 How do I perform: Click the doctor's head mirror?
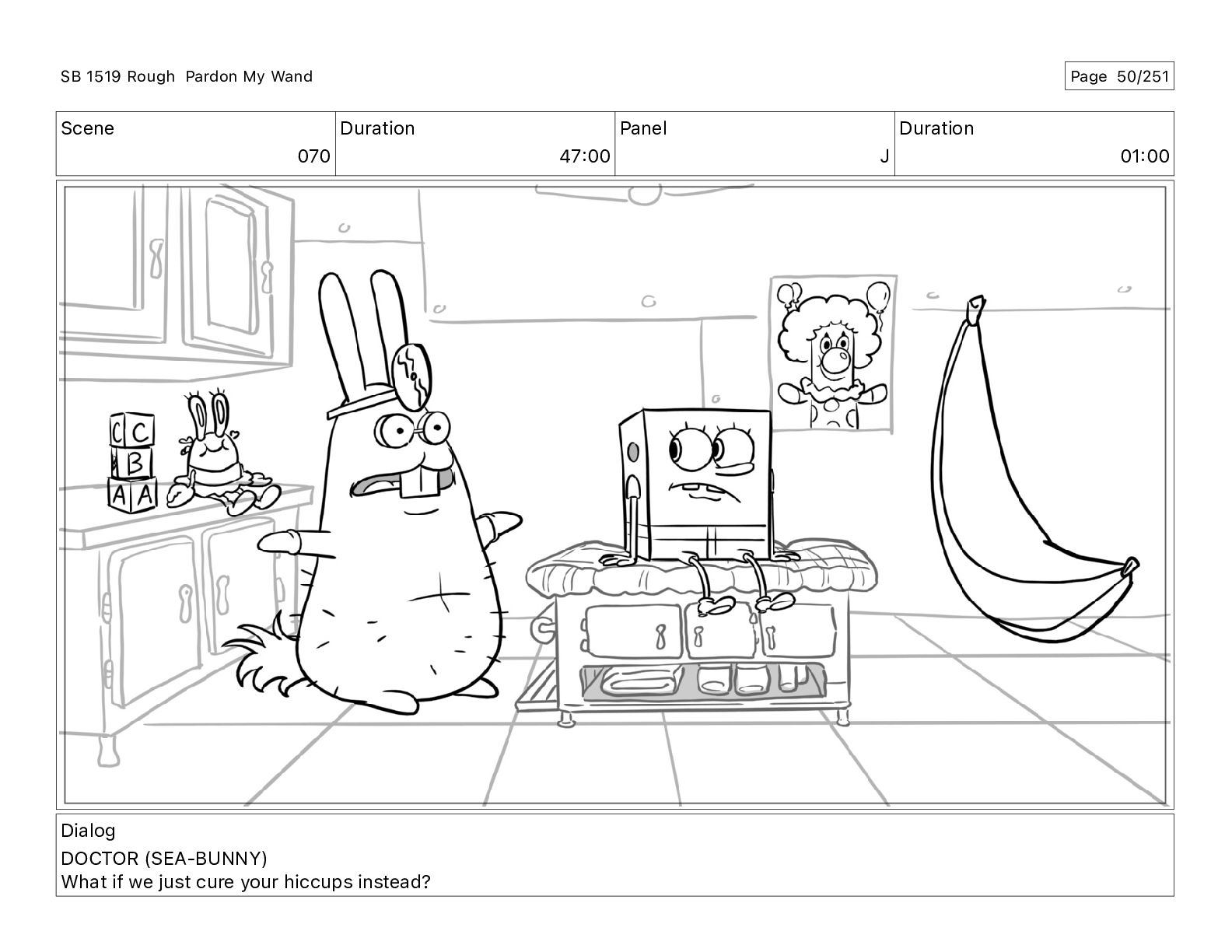(x=412, y=377)
